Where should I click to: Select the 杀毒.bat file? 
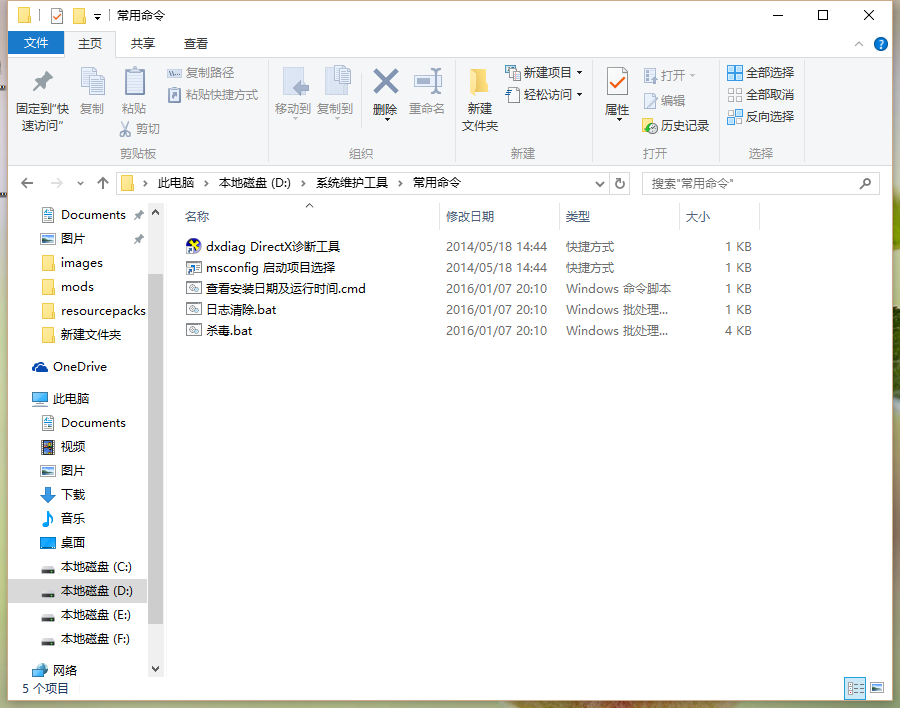(219, 331)
